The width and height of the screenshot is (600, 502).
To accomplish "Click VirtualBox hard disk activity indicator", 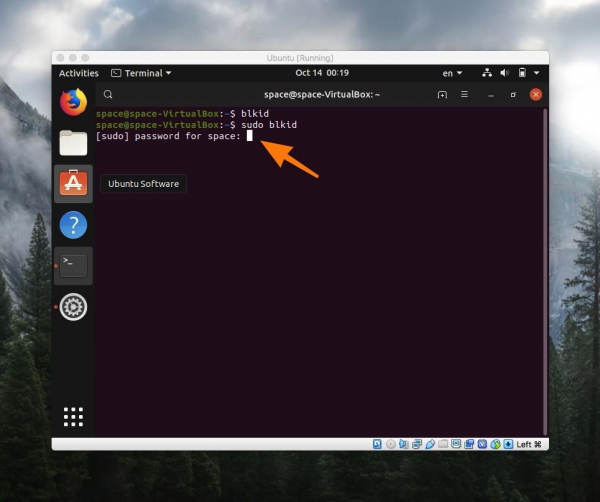I will click(377, 444).
